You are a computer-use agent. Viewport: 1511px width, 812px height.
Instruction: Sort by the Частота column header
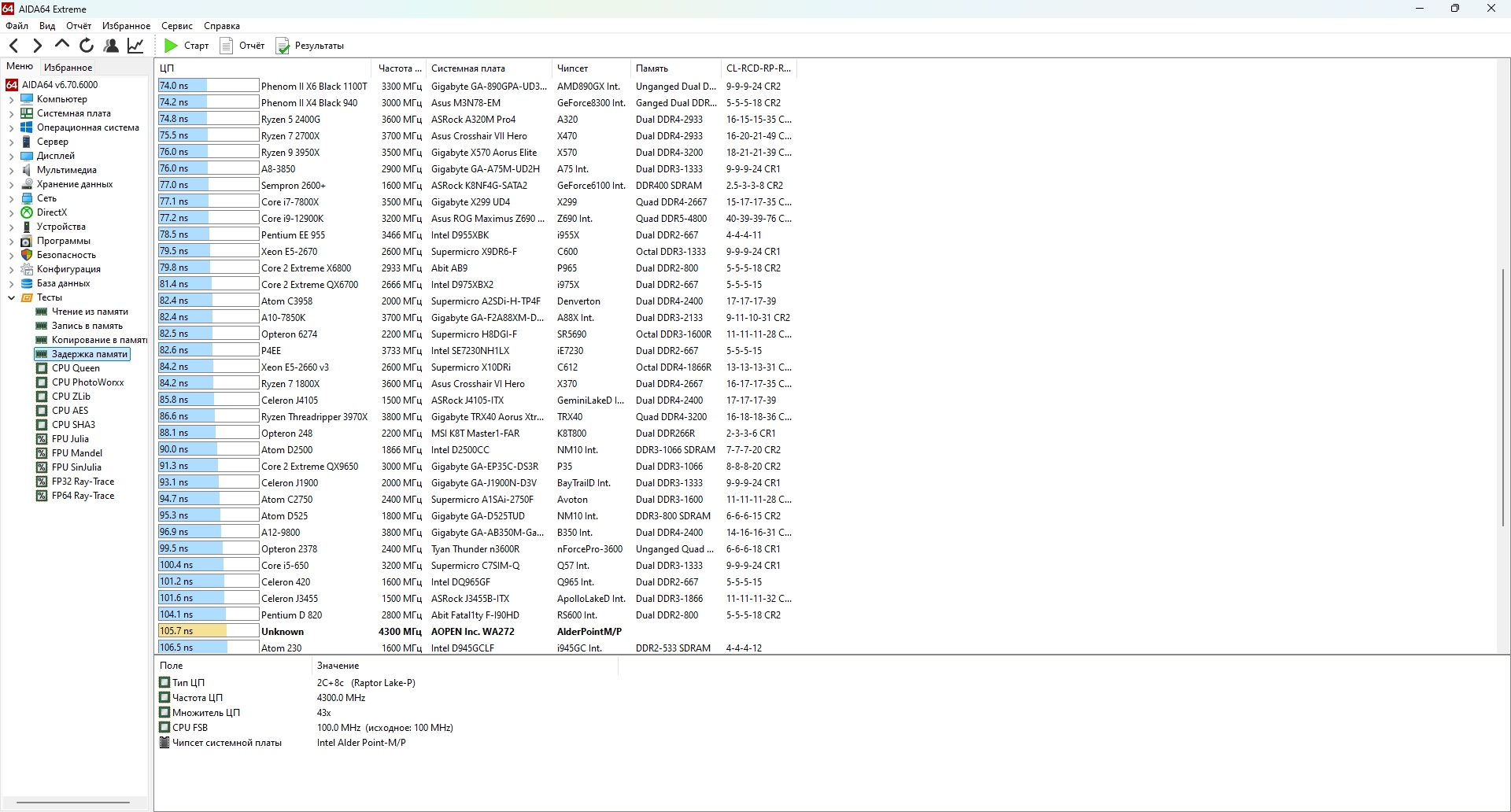399,68
